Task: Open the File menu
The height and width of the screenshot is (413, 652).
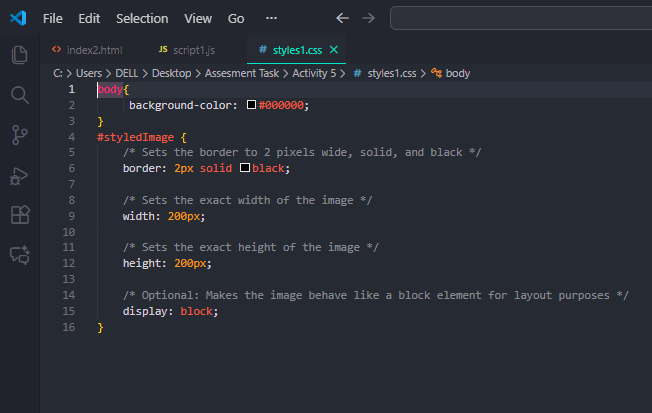Action: 53,18
